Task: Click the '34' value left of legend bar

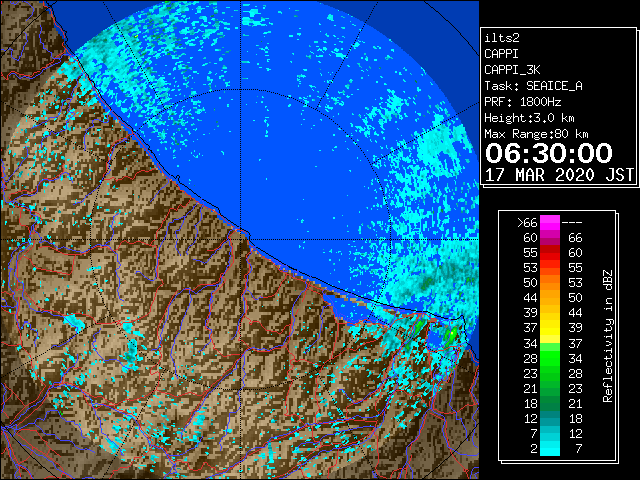Action: click(x=531, y=344)
